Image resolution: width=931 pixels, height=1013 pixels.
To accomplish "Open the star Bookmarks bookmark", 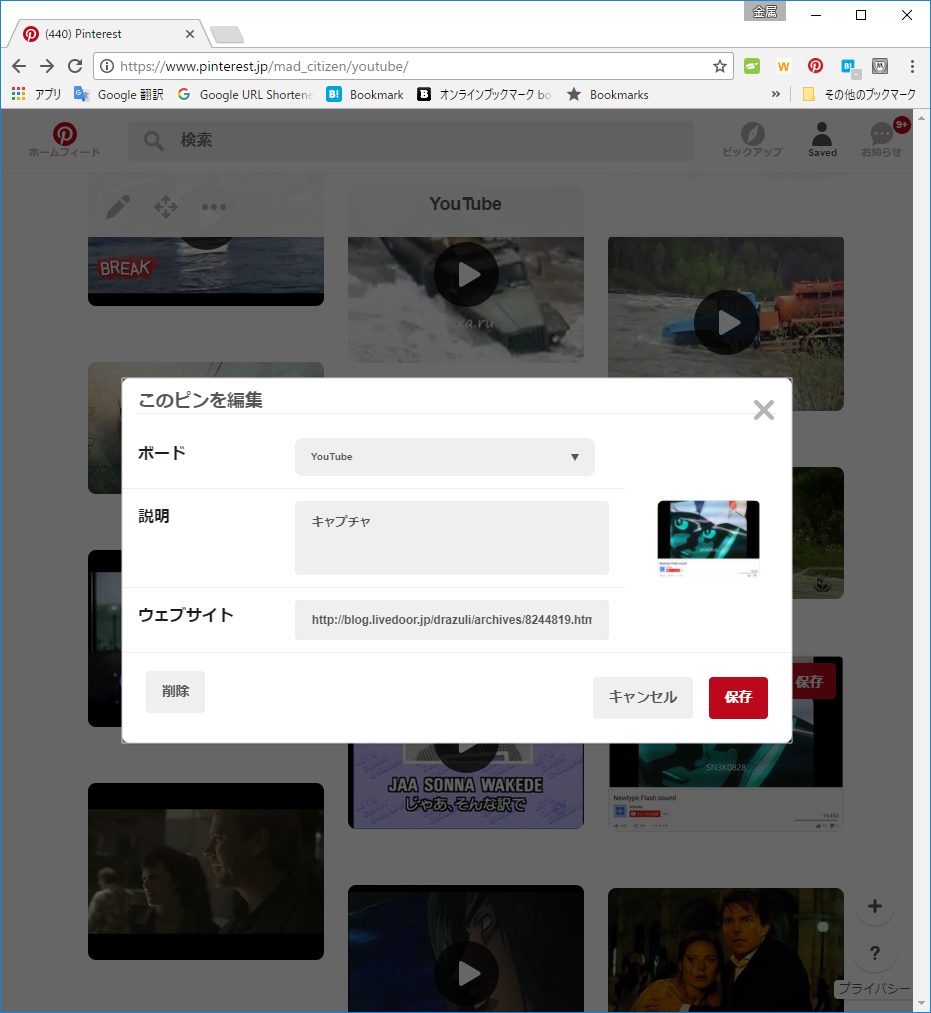I will (x=607, y=94).
